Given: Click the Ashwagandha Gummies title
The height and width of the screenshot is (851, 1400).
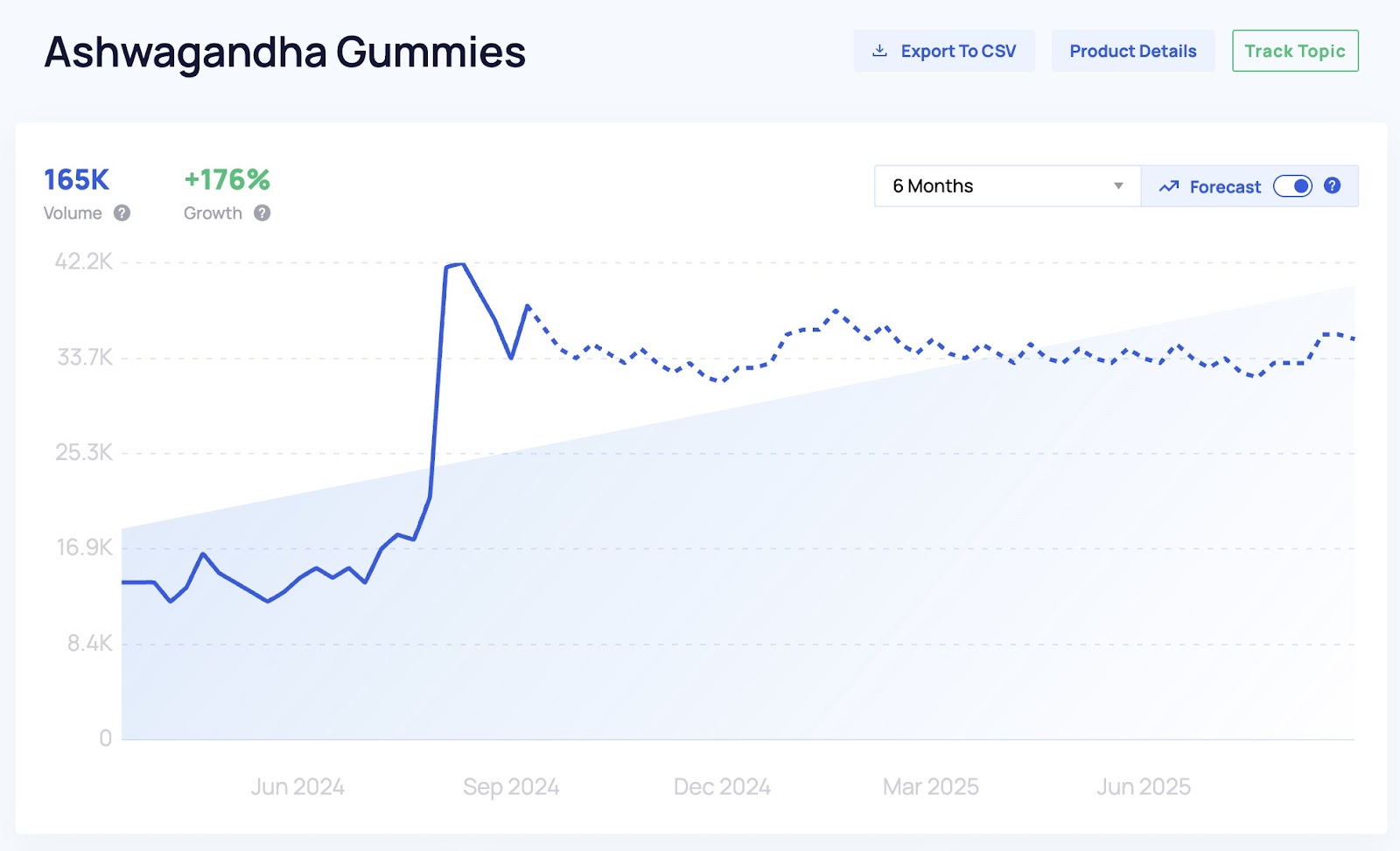Looking at the screenshot, I should tap(285, 52).
